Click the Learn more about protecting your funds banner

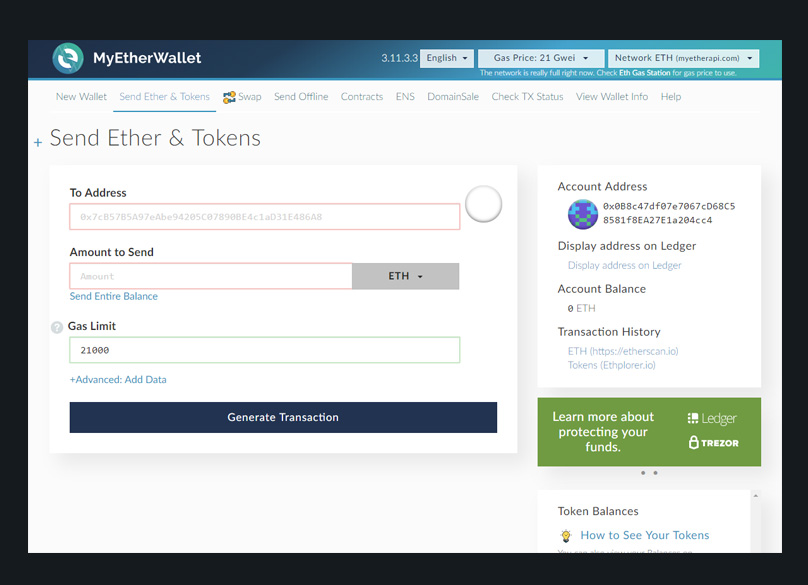(649, 432)
